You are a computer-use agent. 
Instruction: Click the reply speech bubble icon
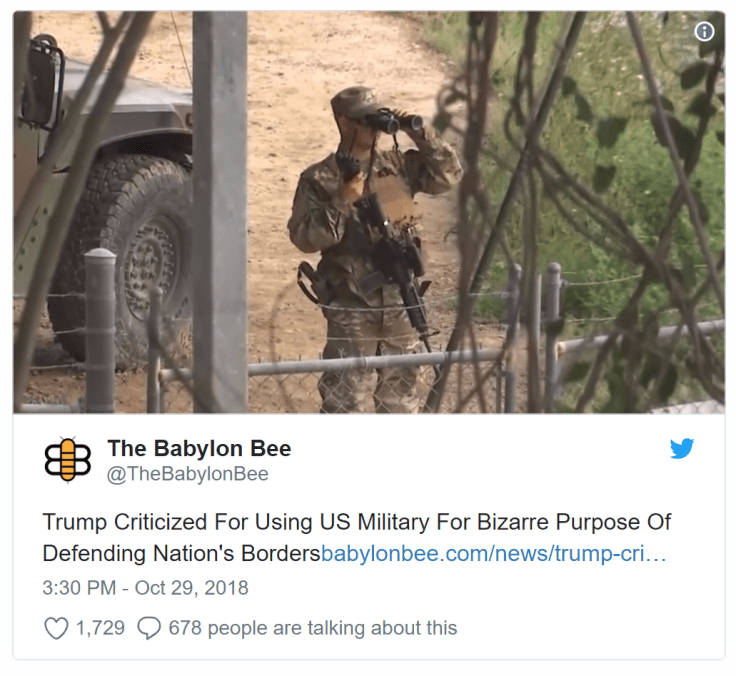pyautogui.click(x=149, y=628)
